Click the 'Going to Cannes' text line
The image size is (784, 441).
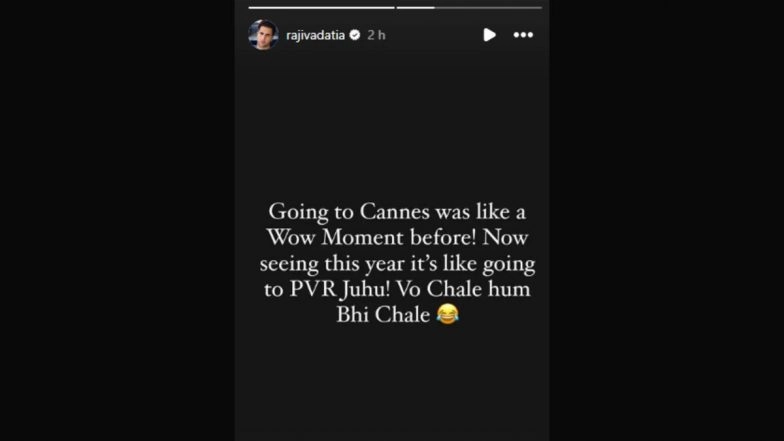(x=397, y=212)
